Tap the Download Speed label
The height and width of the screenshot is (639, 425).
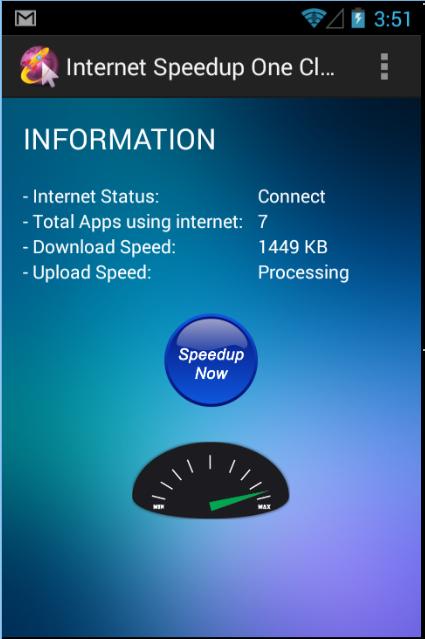point(99,247)
